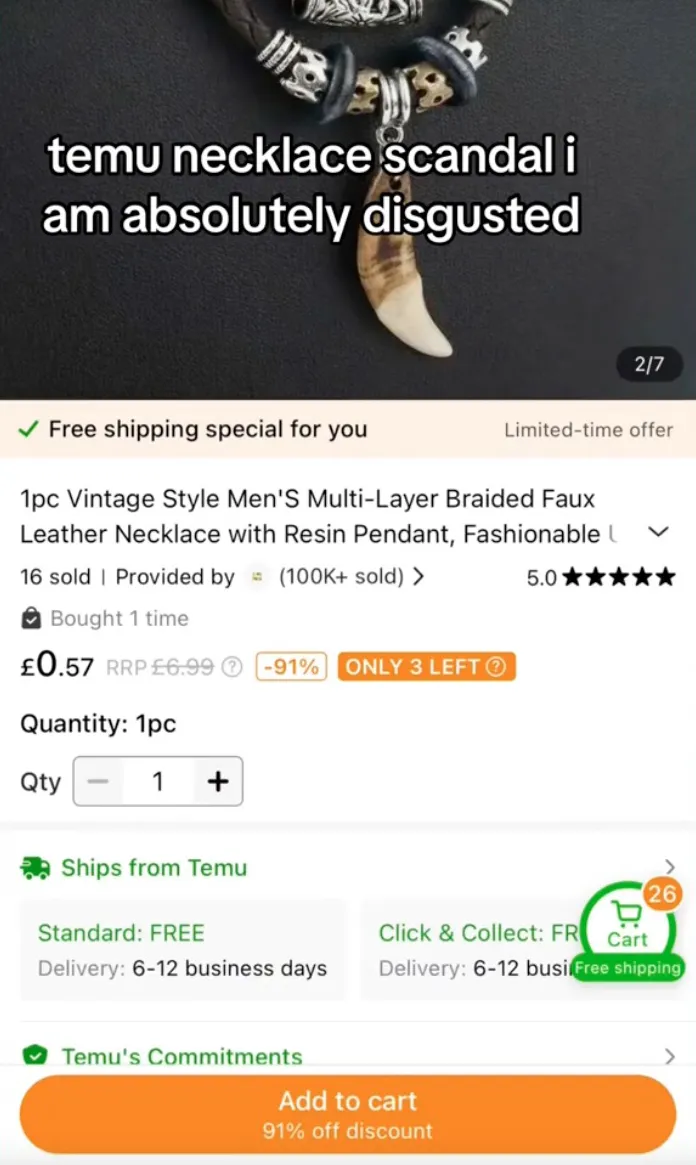This screenshot has width=696, height=1165.
Task: Open the seller store arrow after 100K+ sold
Action: pyautogui.click(x=419, y=577)
